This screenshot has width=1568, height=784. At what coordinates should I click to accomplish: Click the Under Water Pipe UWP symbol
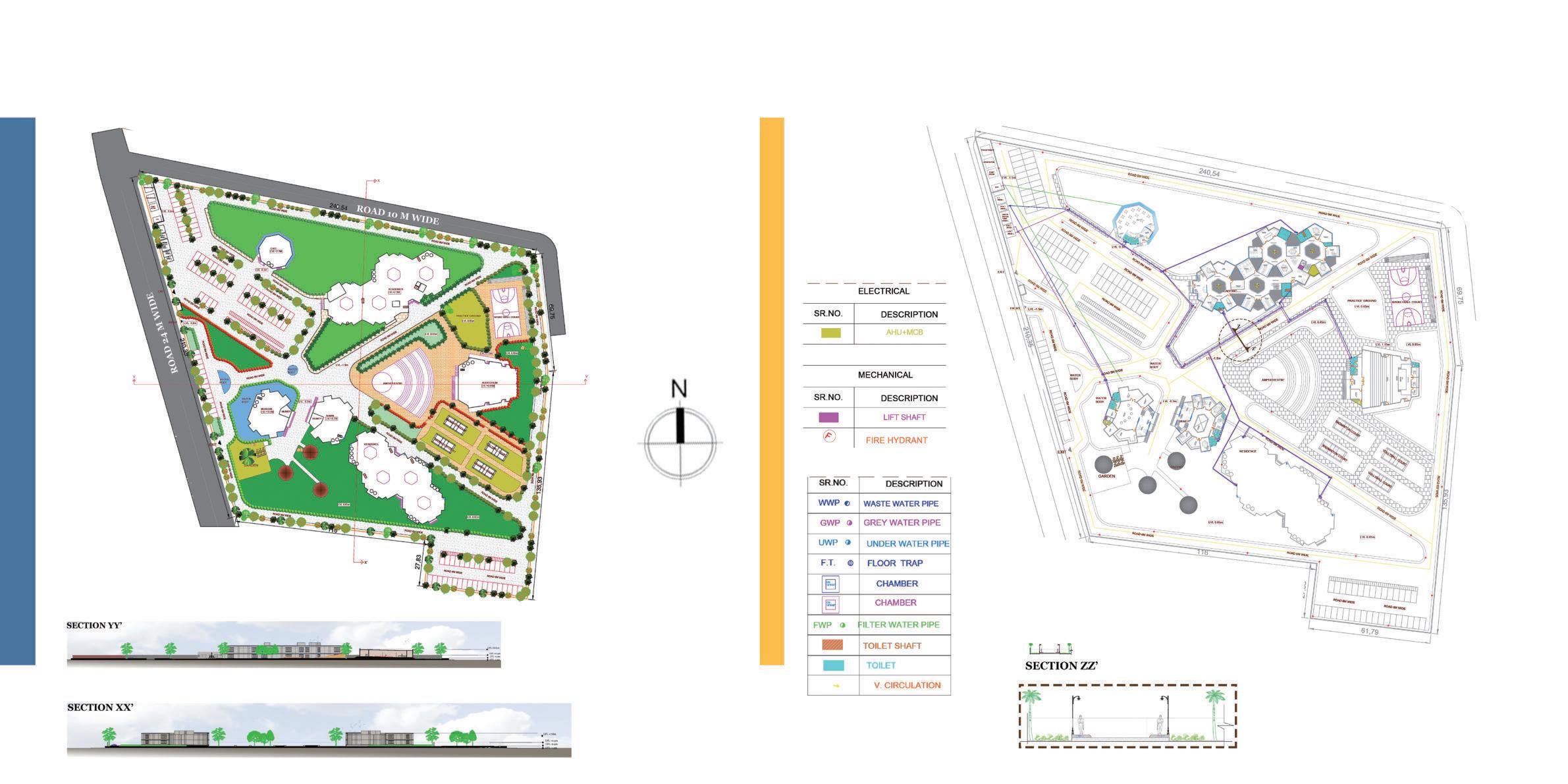point(848,543)
